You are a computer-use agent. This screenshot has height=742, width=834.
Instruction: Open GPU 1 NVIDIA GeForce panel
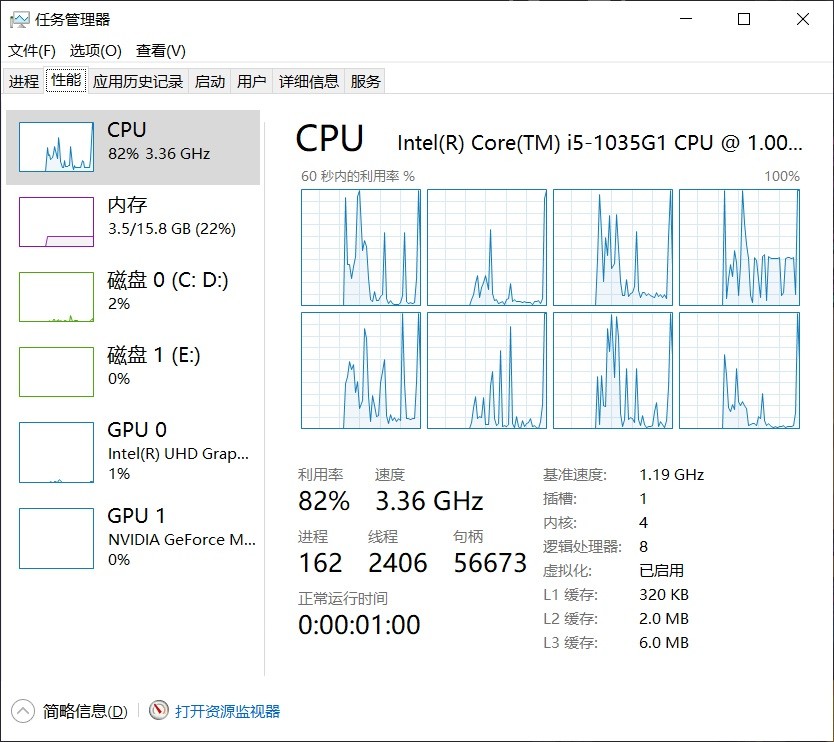coord(133,538)
